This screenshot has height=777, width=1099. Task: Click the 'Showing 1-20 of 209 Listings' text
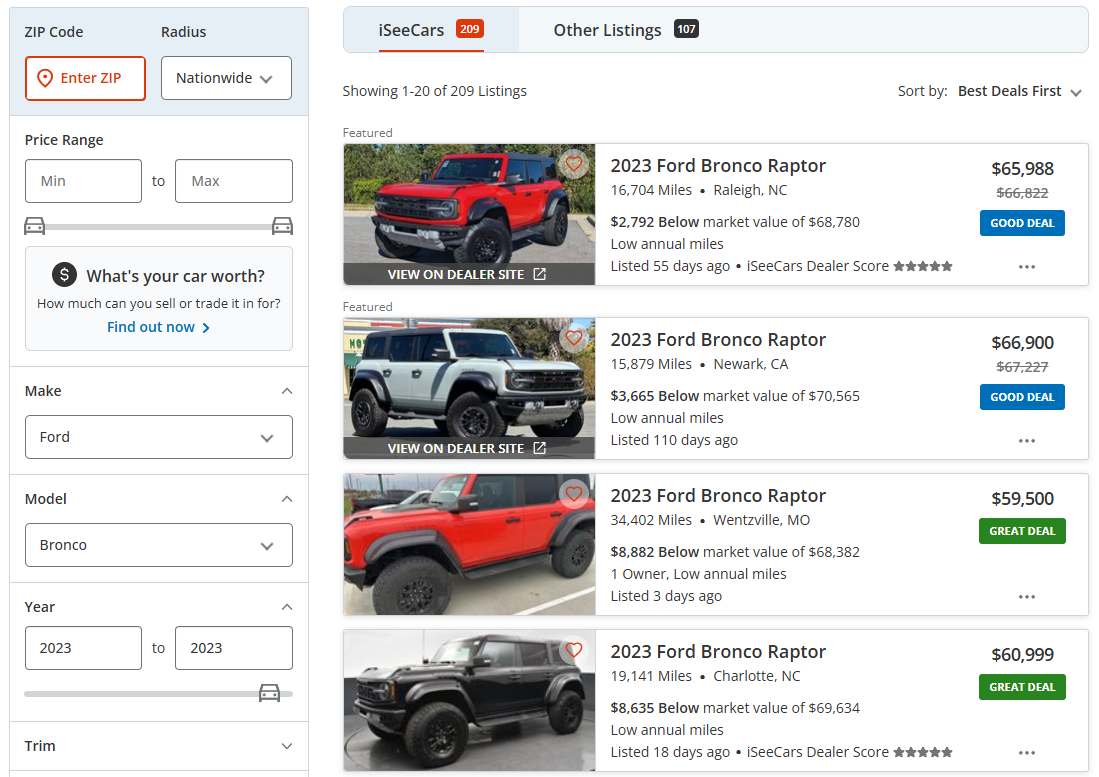(435, 91)
